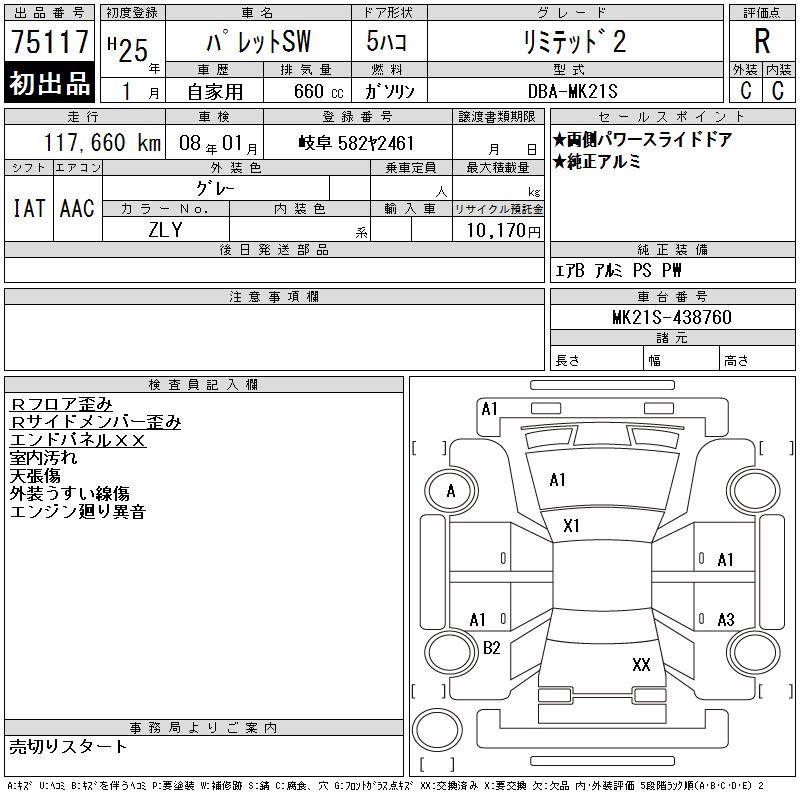Click the 純正装備 header
The width and height of the screenshot is (800, 800).
[x=672, y=249]
